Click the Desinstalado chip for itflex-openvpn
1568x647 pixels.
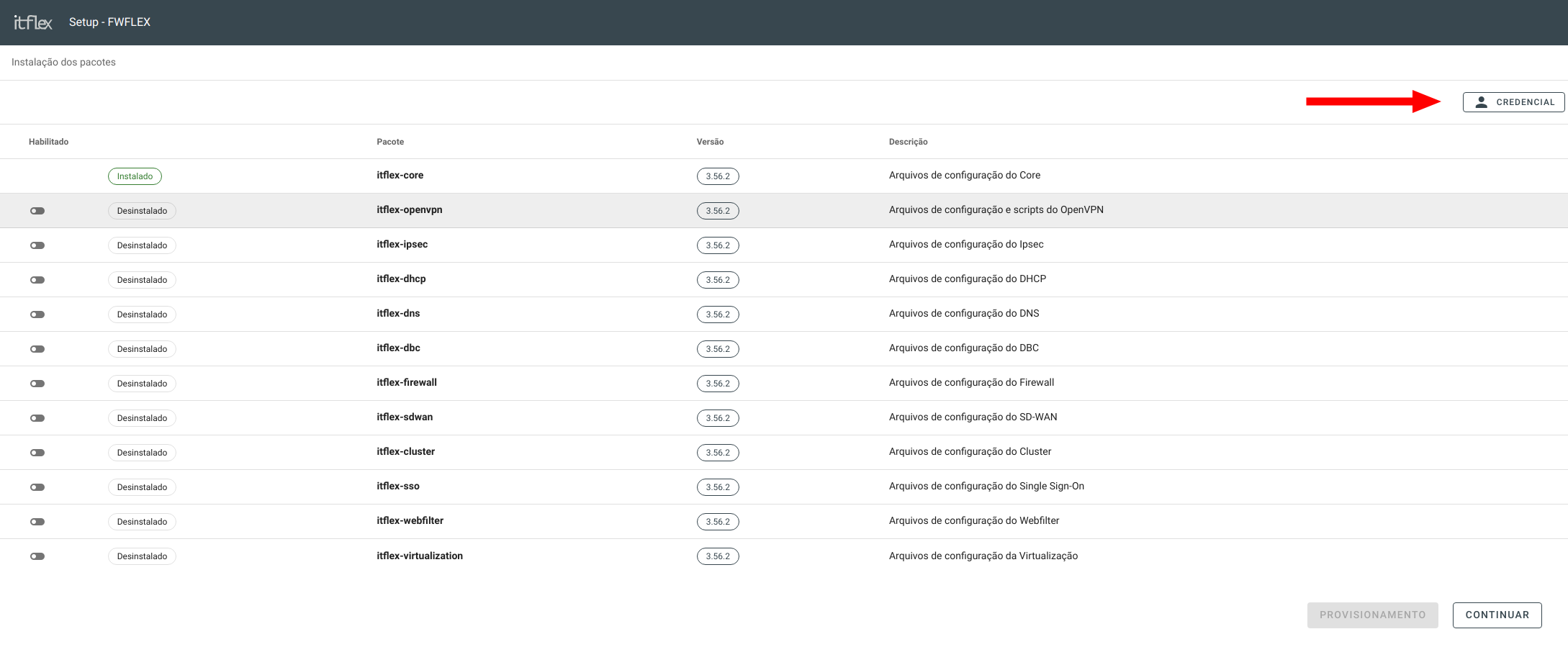click(142, 211)
